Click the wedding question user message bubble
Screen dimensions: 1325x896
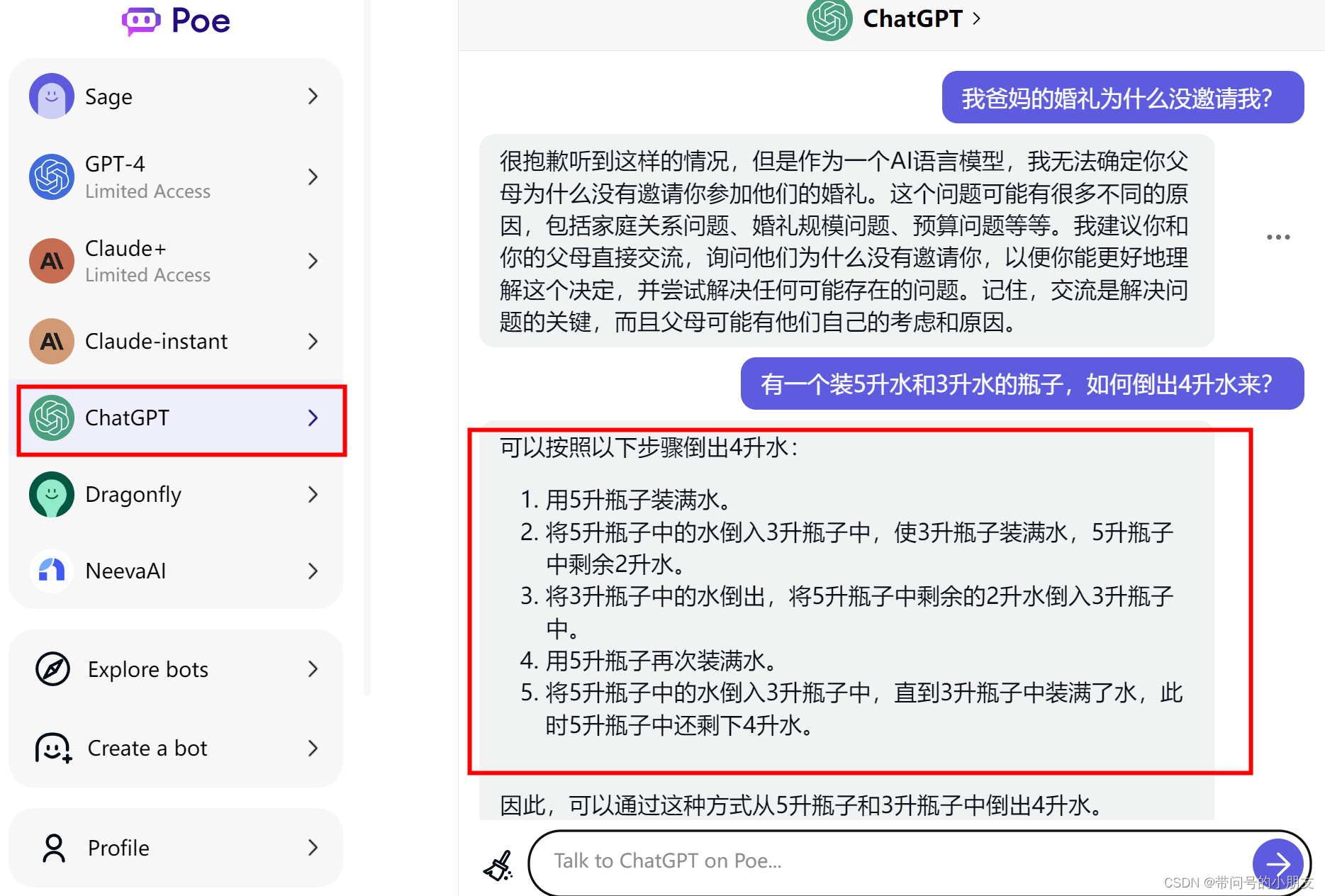pyautogui.click(x=1122, y=98)
